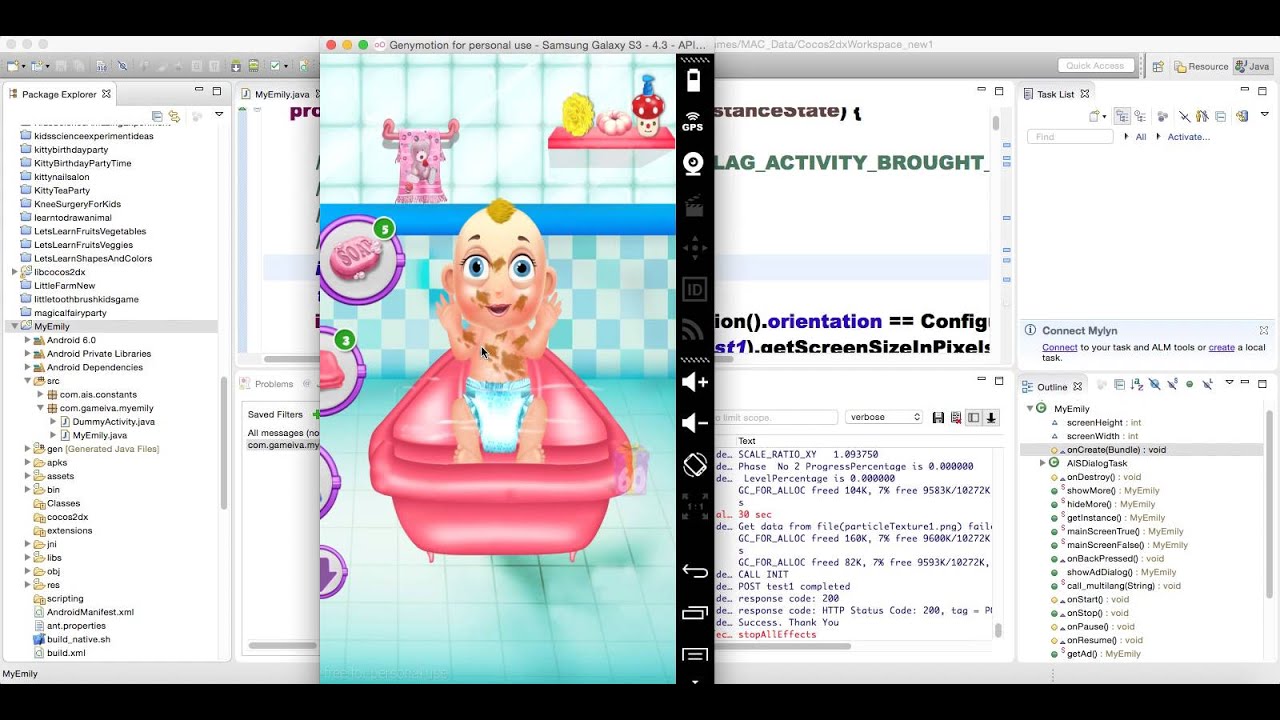Toggle Link with Editor in Package Explorer
The width and height of the screenshot is (1280, 720).
174,116
